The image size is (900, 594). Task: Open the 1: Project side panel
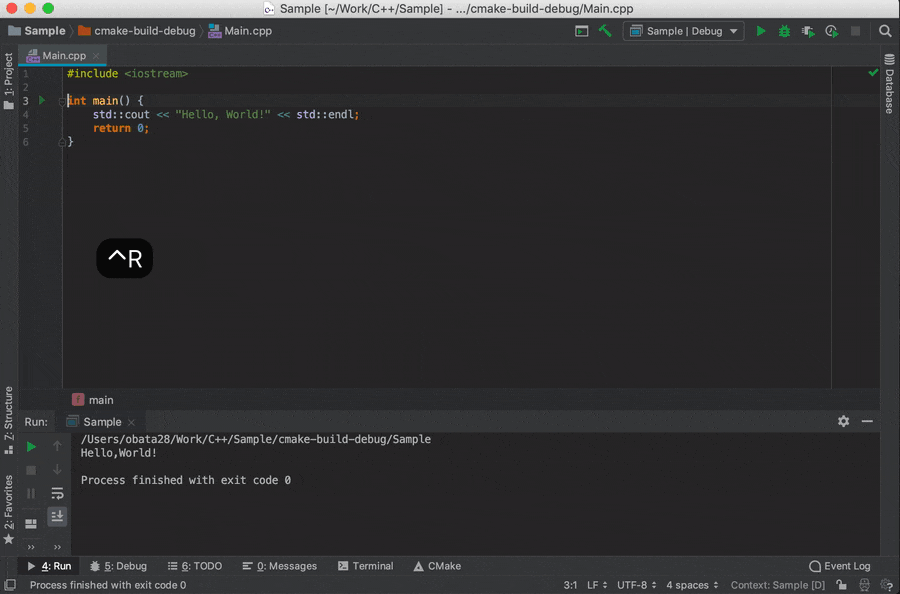[9, 80]
